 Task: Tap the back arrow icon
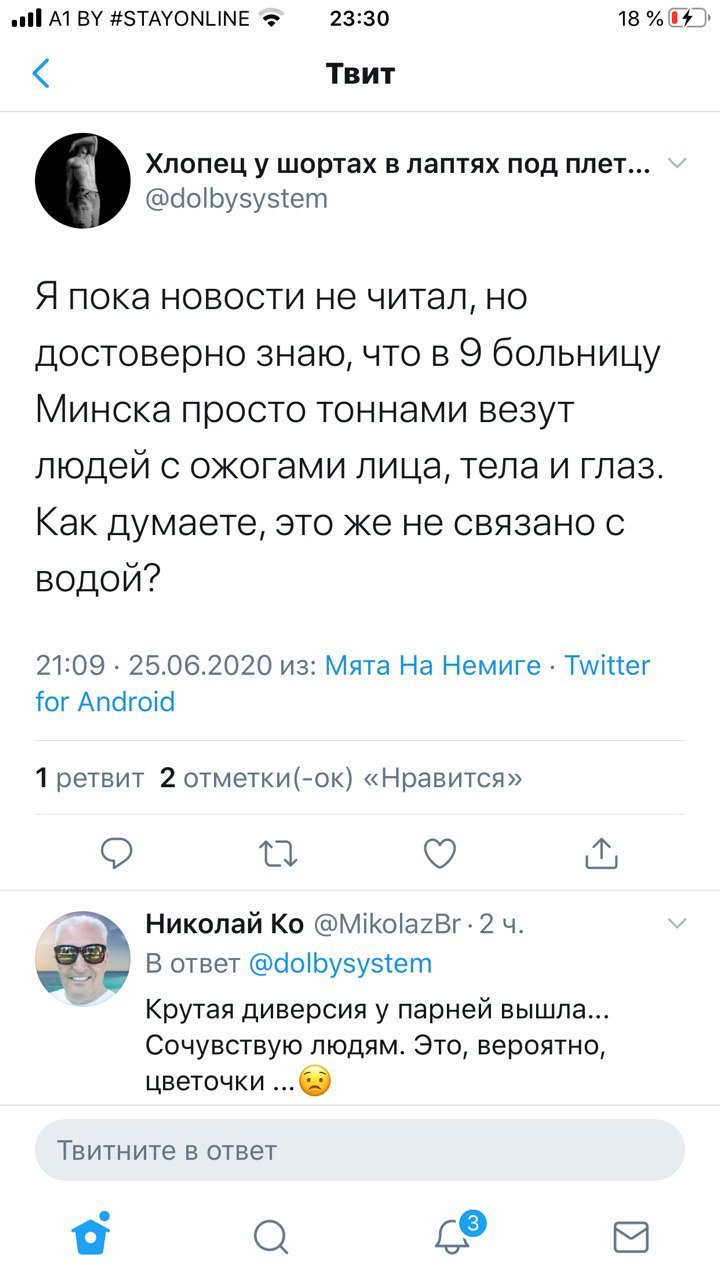(x=42, y=74)
